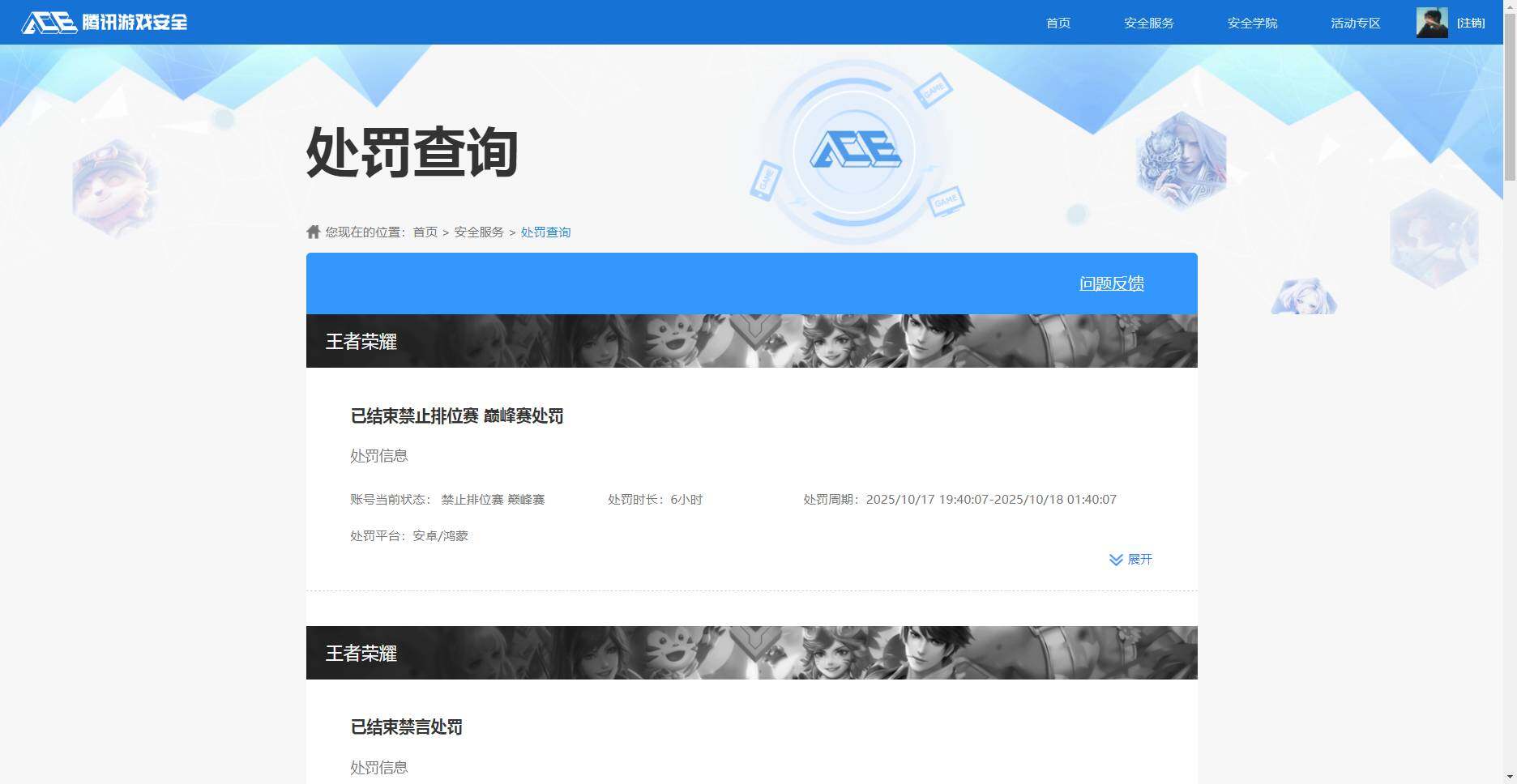Follow the 首页 breadcrumb link
Image resolution: width=1517 pixels, height=784 pixels.
pos(425,232)
